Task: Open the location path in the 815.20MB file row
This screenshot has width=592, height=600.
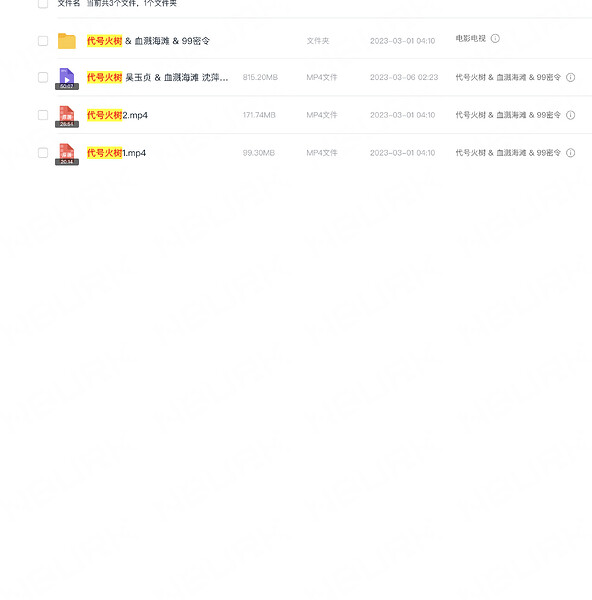Action: 508,77
